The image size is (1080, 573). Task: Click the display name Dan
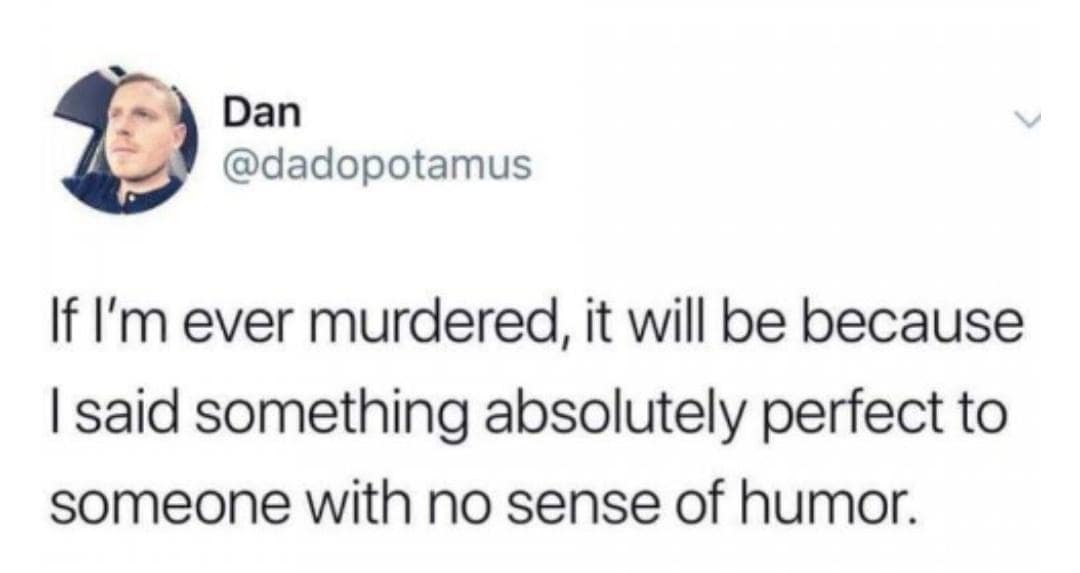262,113
